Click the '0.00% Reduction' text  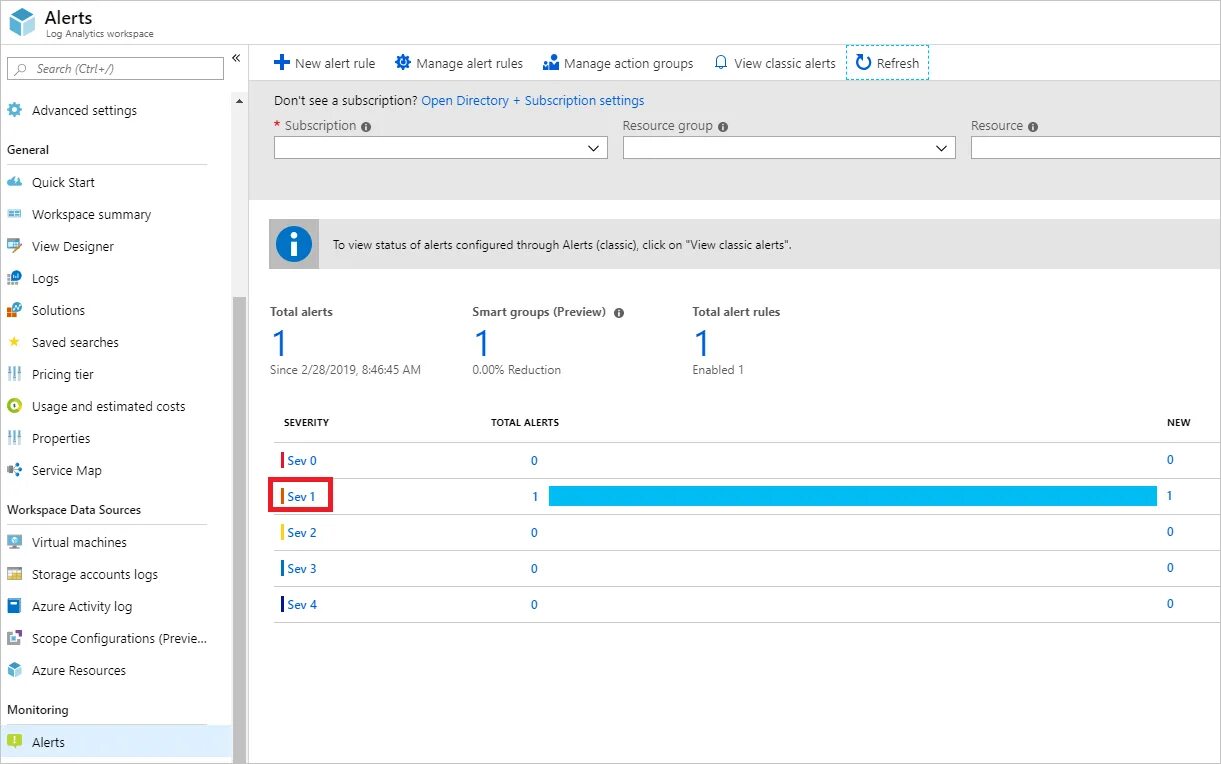click(516, 370)
